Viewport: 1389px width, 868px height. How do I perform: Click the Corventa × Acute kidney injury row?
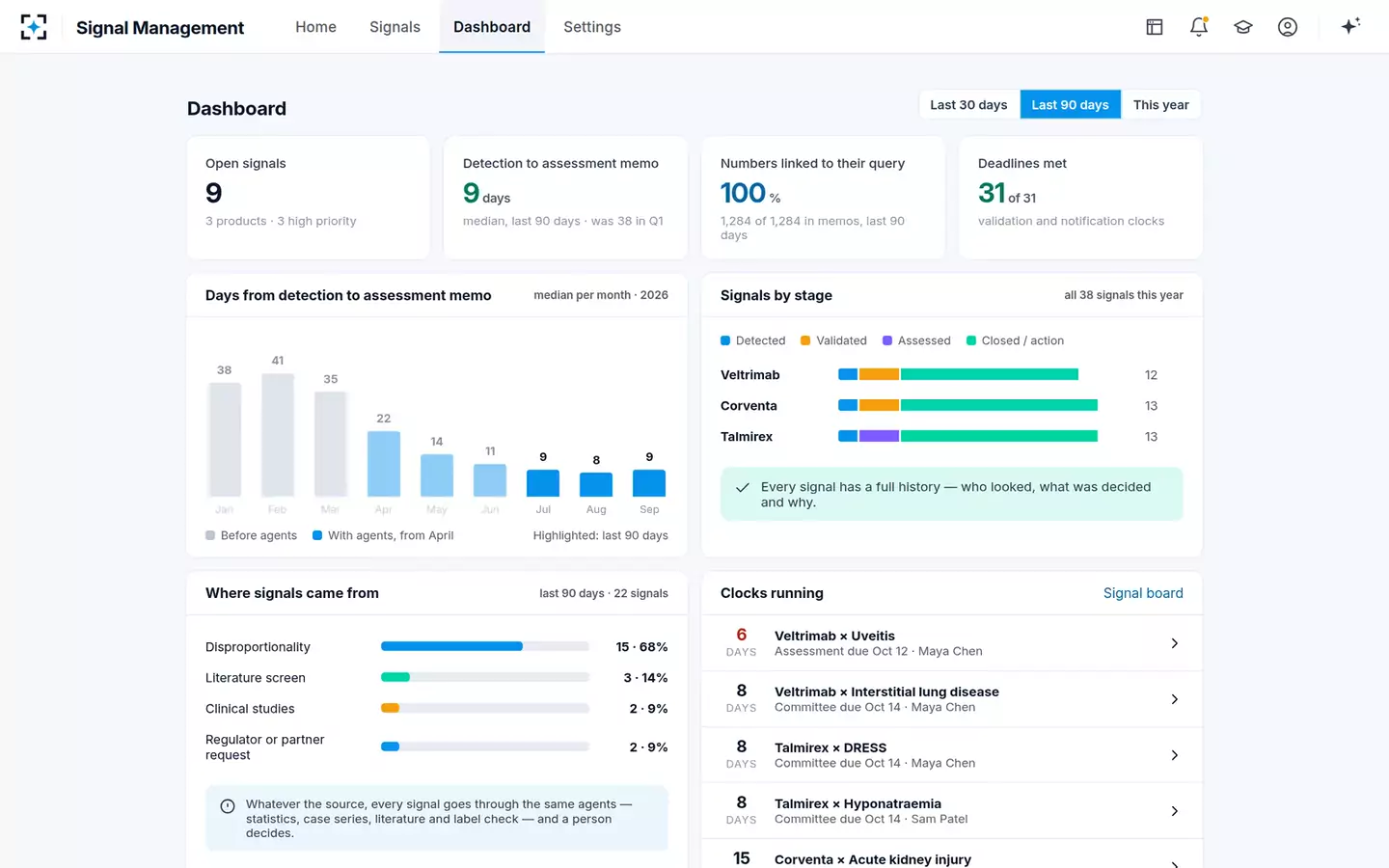coord(952,854)
